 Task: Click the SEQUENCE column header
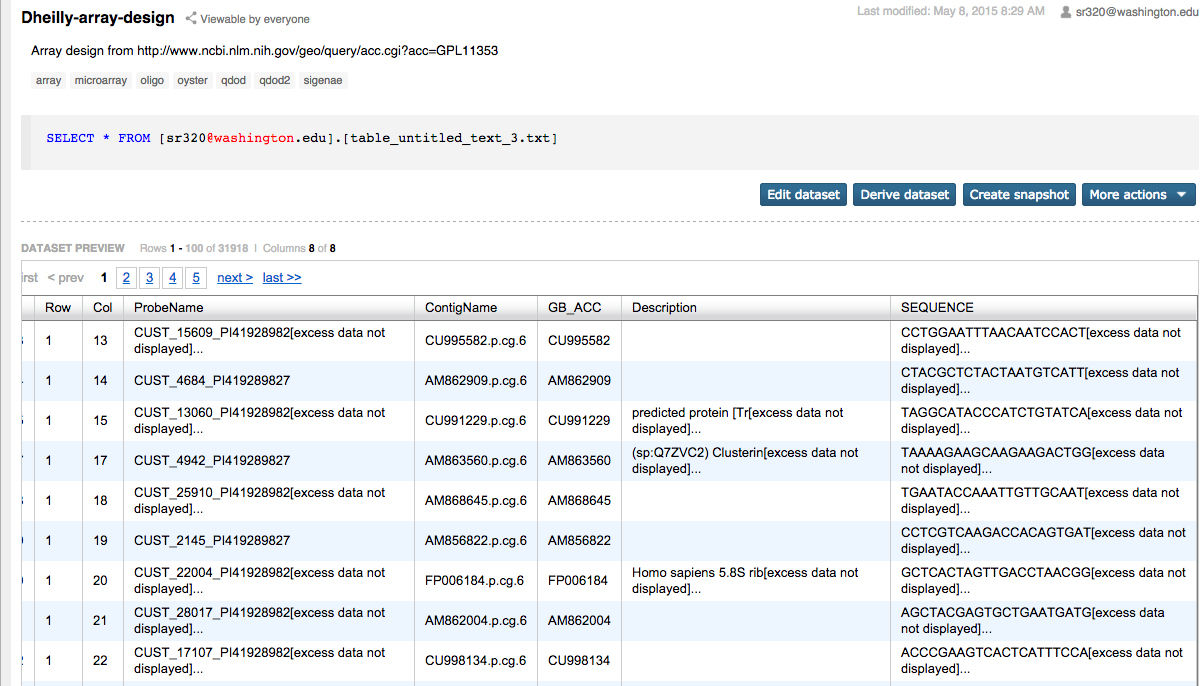pos(1043,308)
